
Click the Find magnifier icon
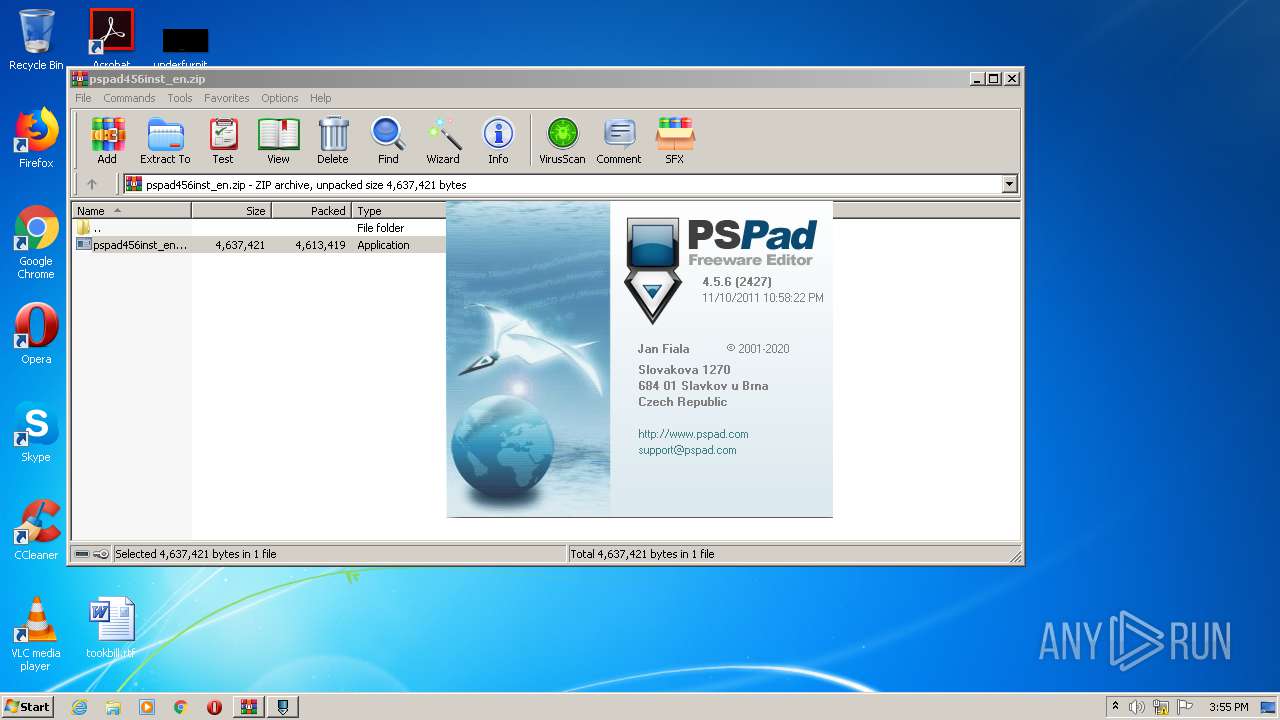tap(388, 140)
